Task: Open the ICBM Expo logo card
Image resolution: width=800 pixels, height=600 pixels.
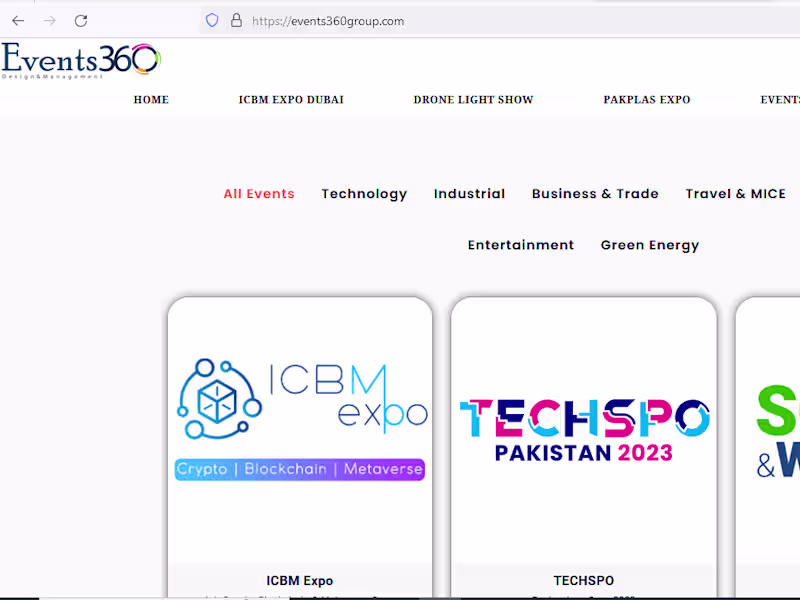Action: coord(301,419)
